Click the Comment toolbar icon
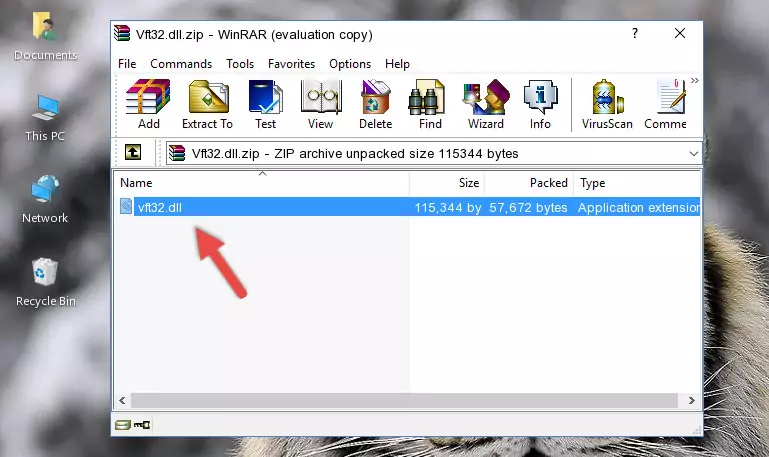 click(666, 105)
